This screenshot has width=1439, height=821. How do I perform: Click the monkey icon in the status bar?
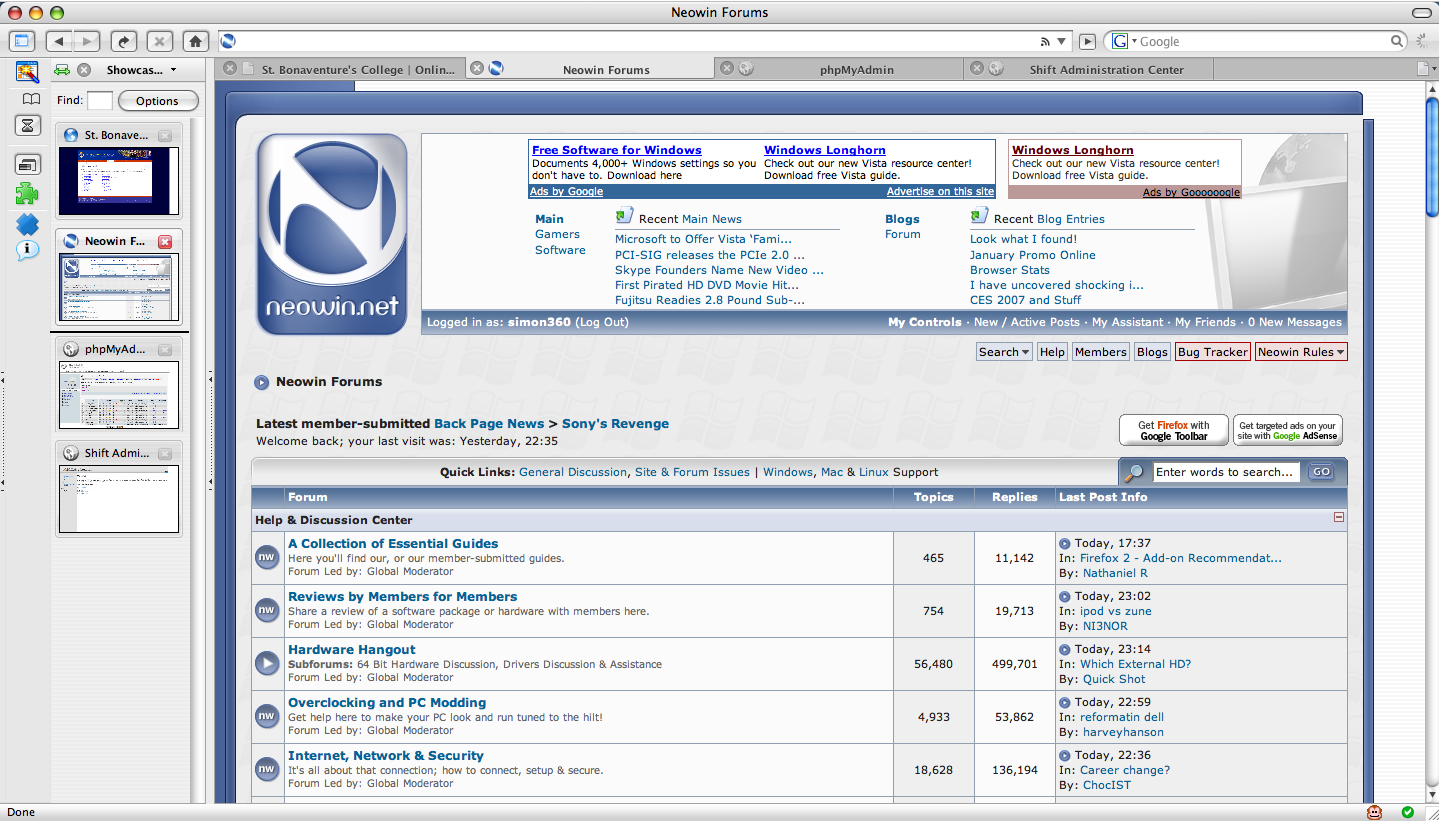tap(1376, 812)
